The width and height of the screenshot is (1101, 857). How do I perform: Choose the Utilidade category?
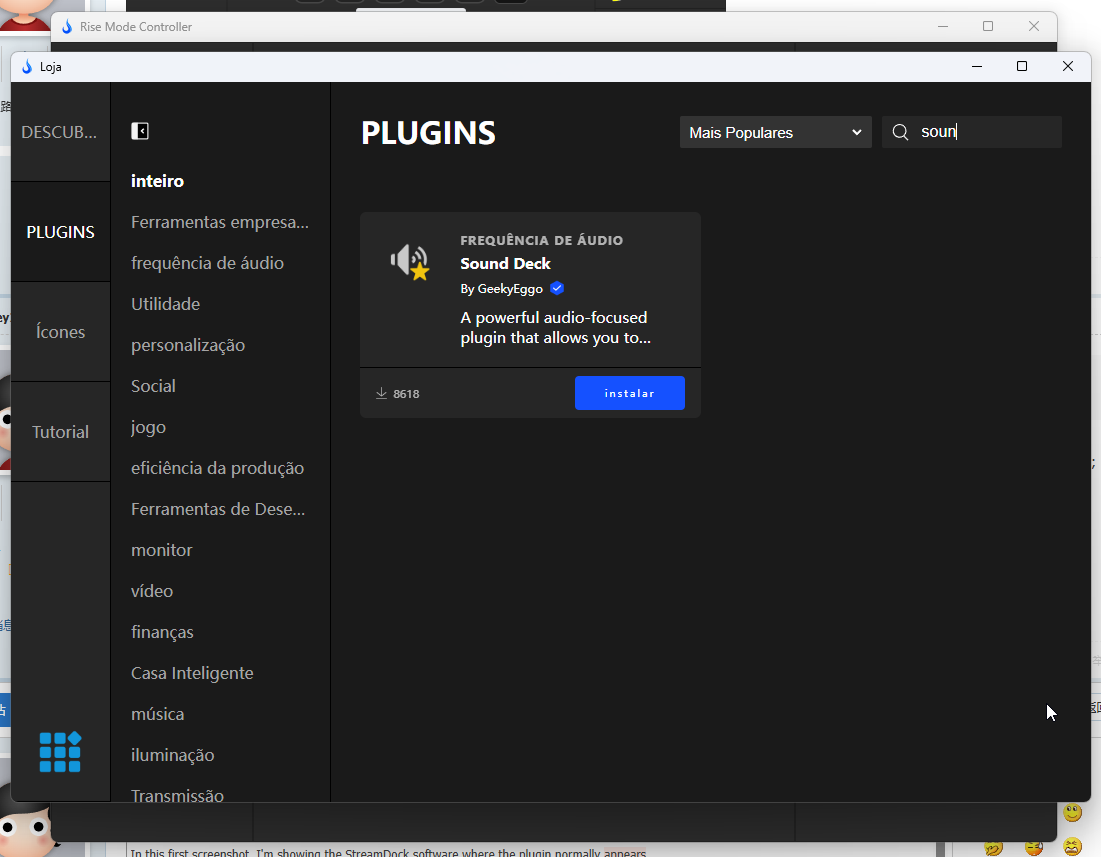pos(166,304)
